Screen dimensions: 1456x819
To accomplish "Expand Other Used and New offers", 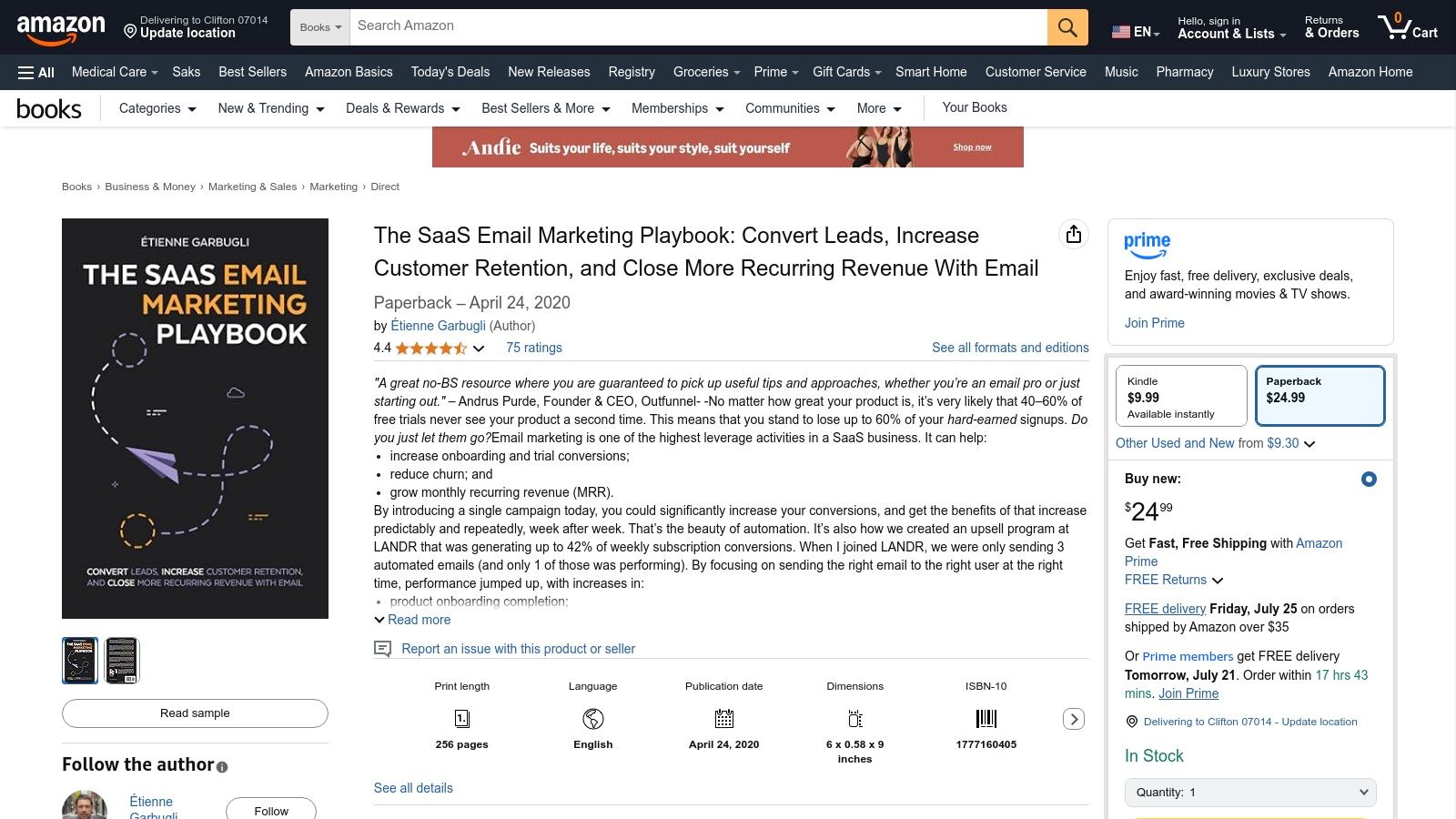I will tap(1216, 443).
